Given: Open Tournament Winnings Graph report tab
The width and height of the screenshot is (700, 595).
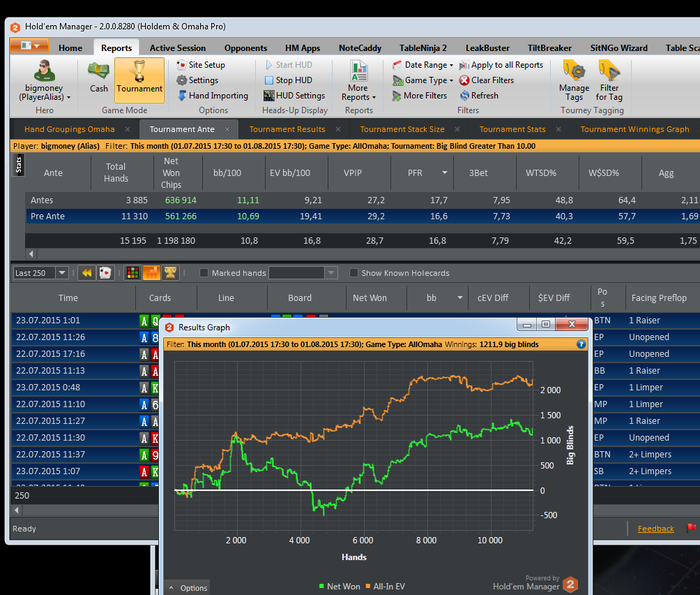Looking at the screenshot, I should pos(634,129).
